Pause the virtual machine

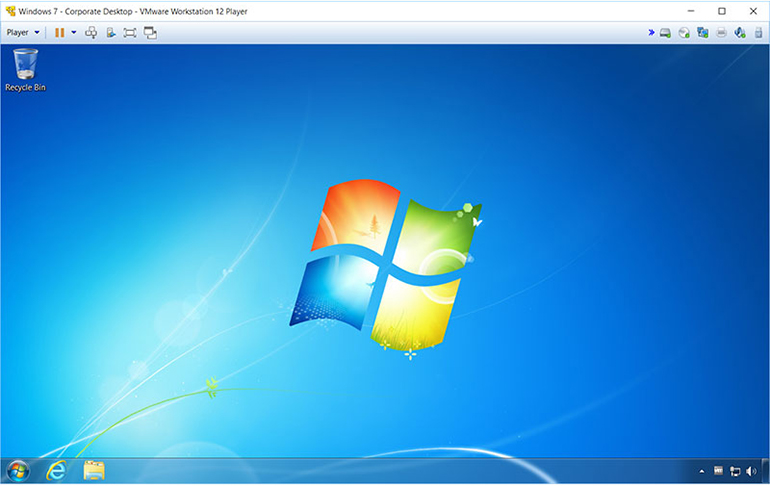point(59,32)
